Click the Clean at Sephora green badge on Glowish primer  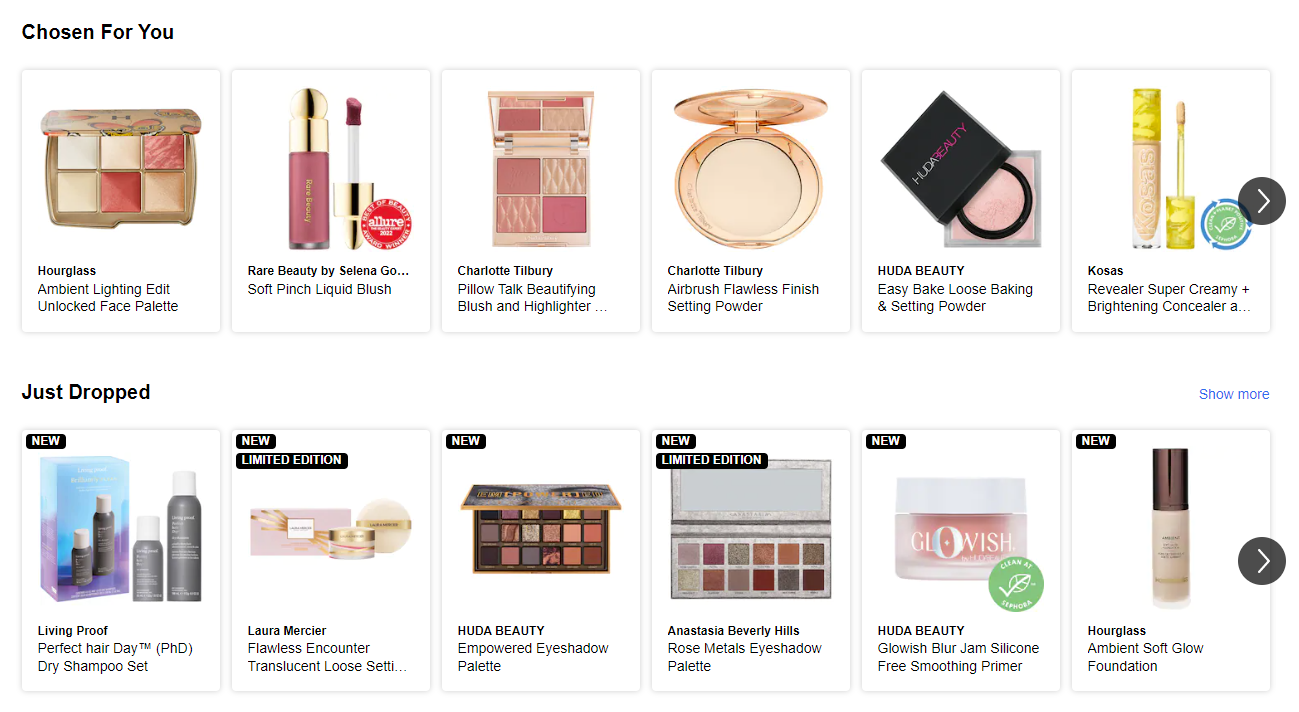tap(1016, 583)
